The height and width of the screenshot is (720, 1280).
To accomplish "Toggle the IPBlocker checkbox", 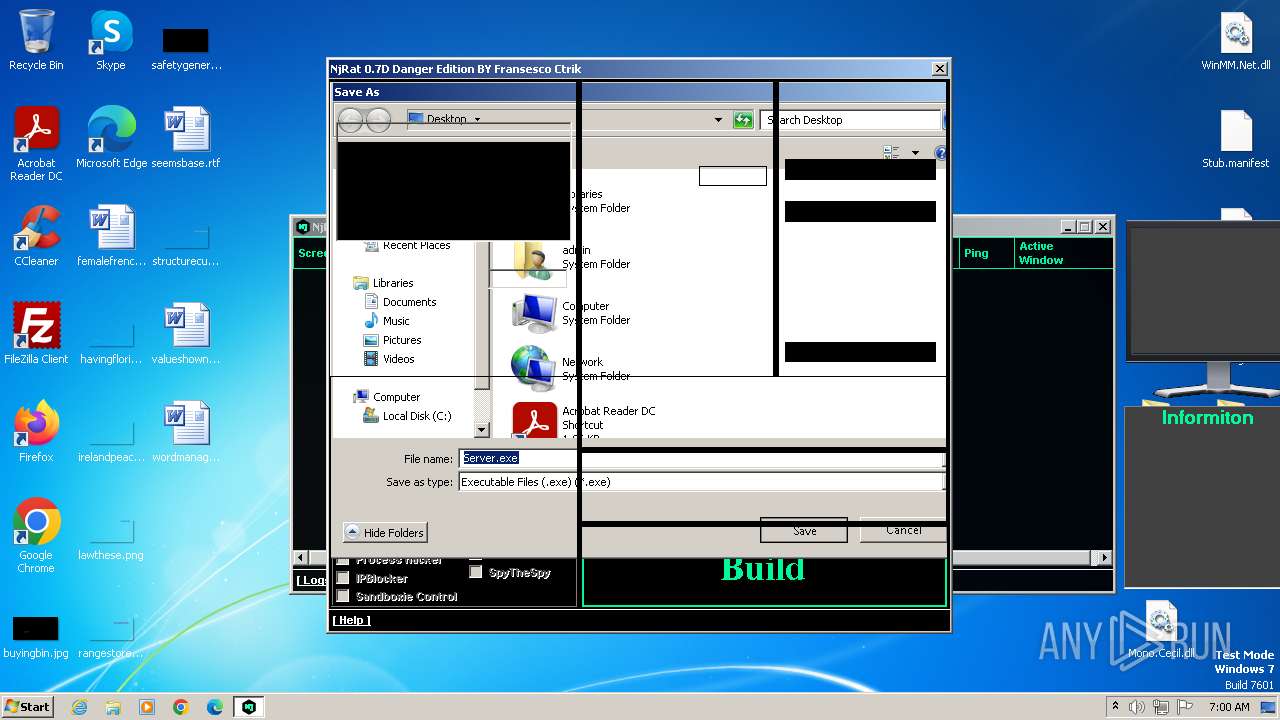I will 342,578.
